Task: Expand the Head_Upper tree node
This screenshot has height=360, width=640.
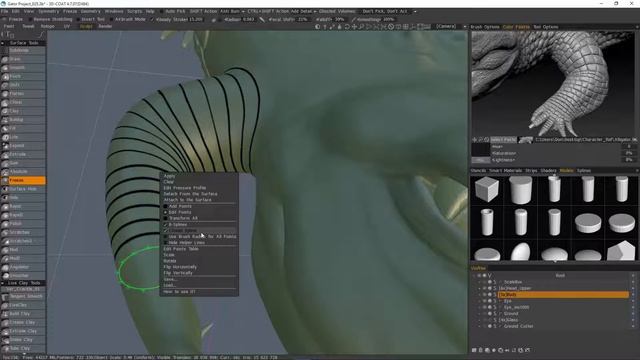Action: tap(480, 288)
